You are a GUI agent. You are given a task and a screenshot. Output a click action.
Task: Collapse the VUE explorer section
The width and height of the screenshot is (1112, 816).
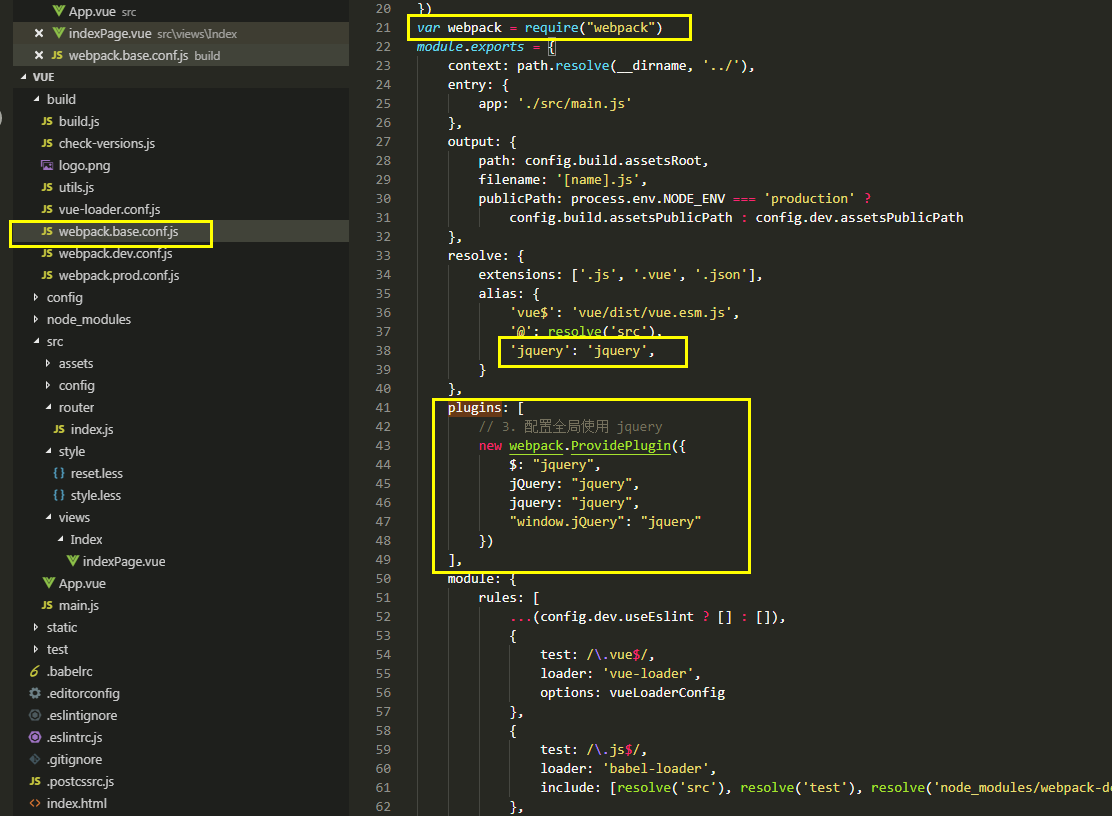[x=23, y=77]
